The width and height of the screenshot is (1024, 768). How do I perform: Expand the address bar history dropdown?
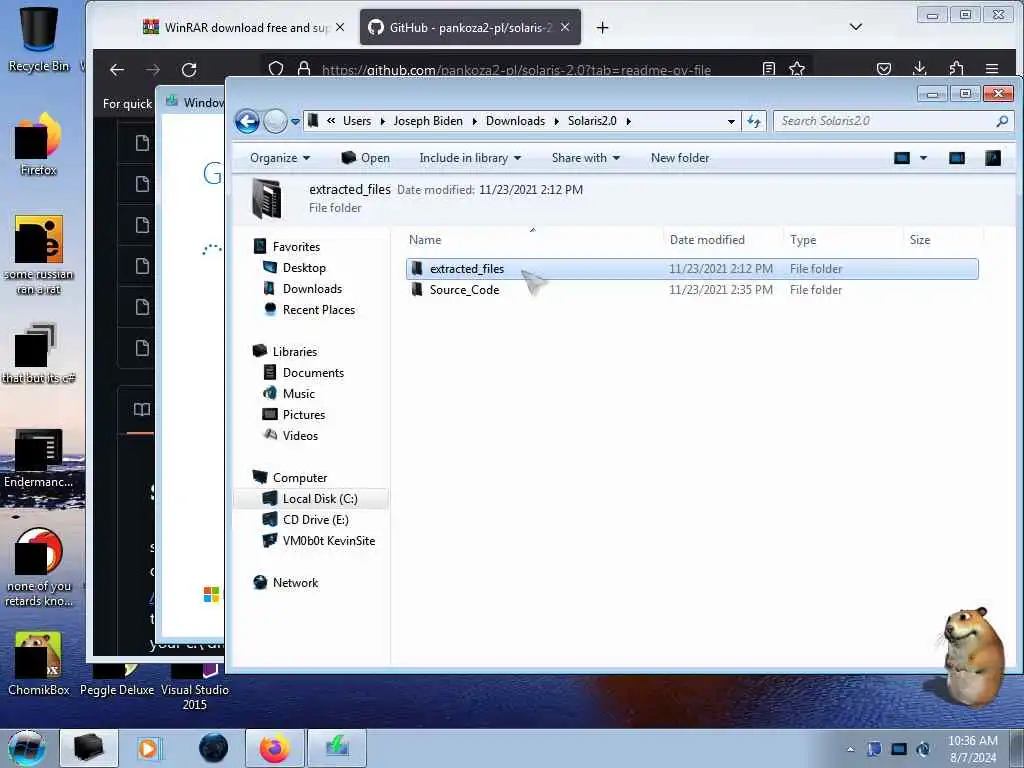point(731,121)
